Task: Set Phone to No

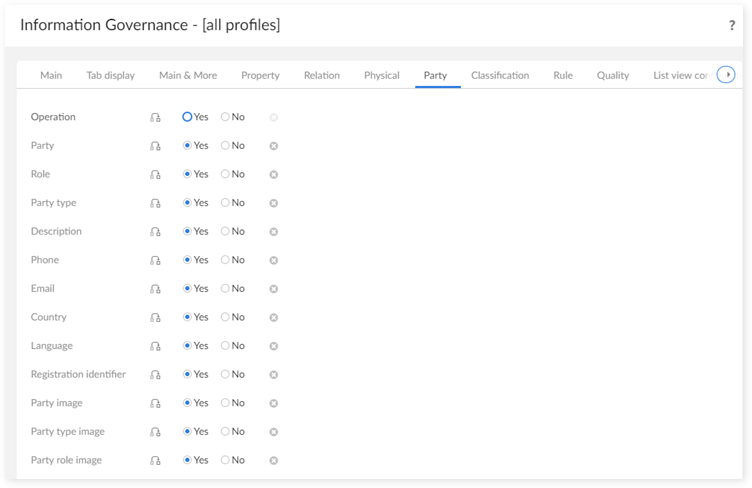Action: [225, 260]
